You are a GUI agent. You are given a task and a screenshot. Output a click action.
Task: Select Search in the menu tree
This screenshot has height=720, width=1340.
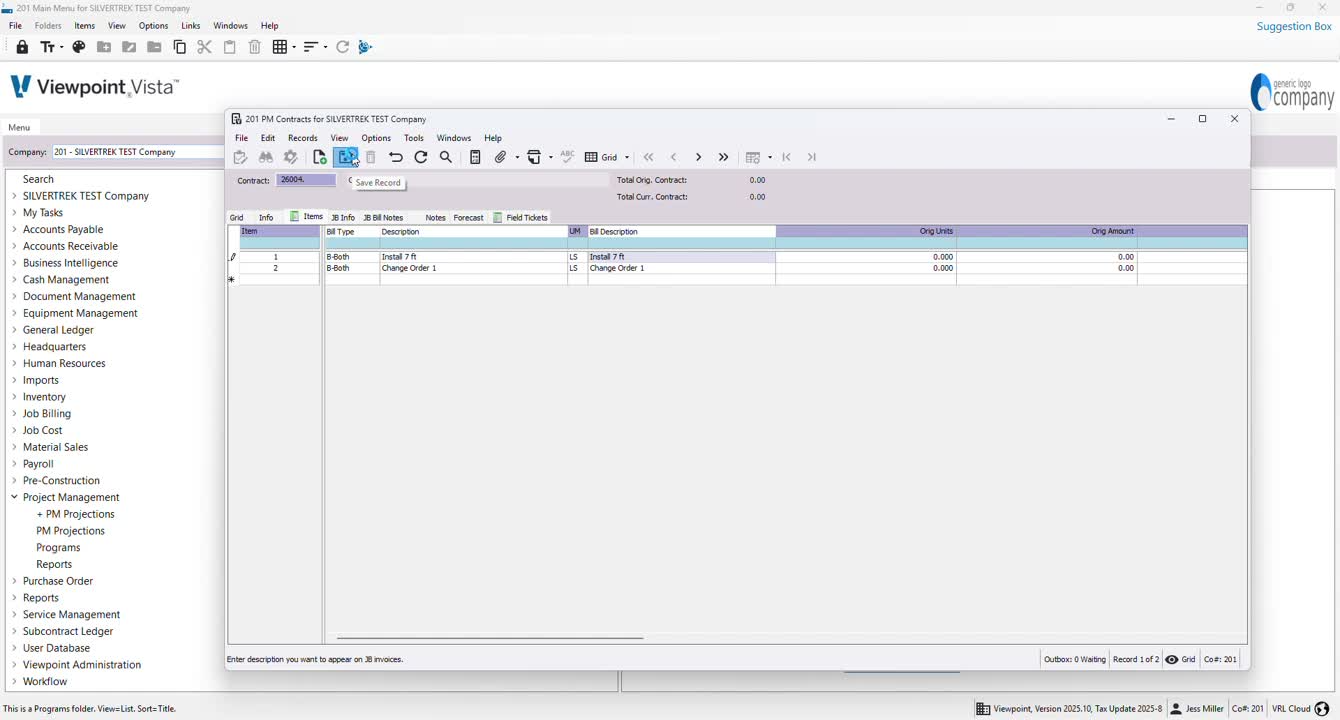[38, 179]
